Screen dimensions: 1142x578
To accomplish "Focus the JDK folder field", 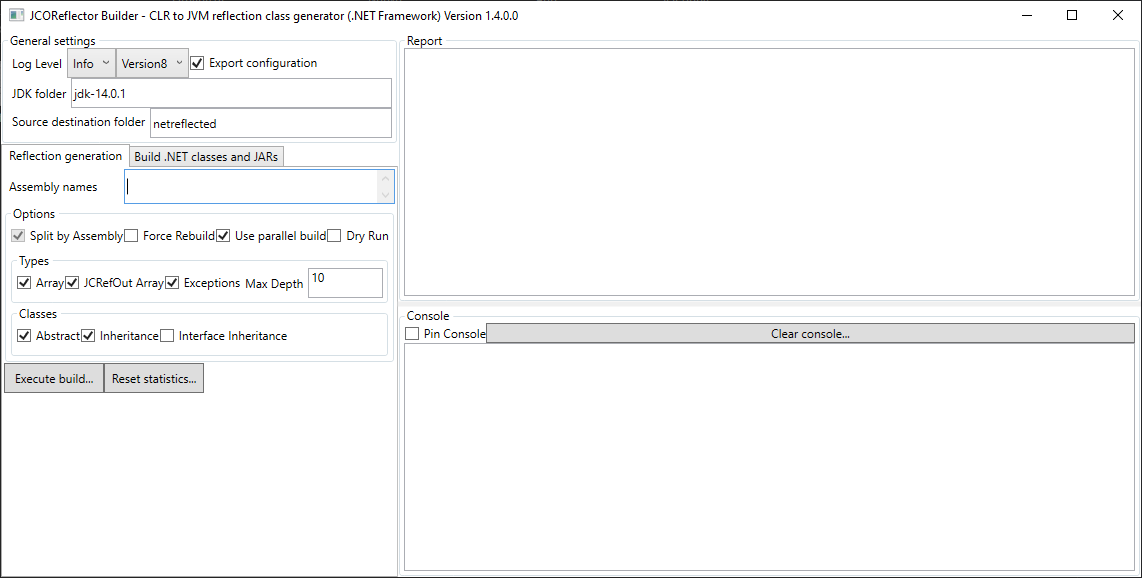I will (x=231, y=93).
